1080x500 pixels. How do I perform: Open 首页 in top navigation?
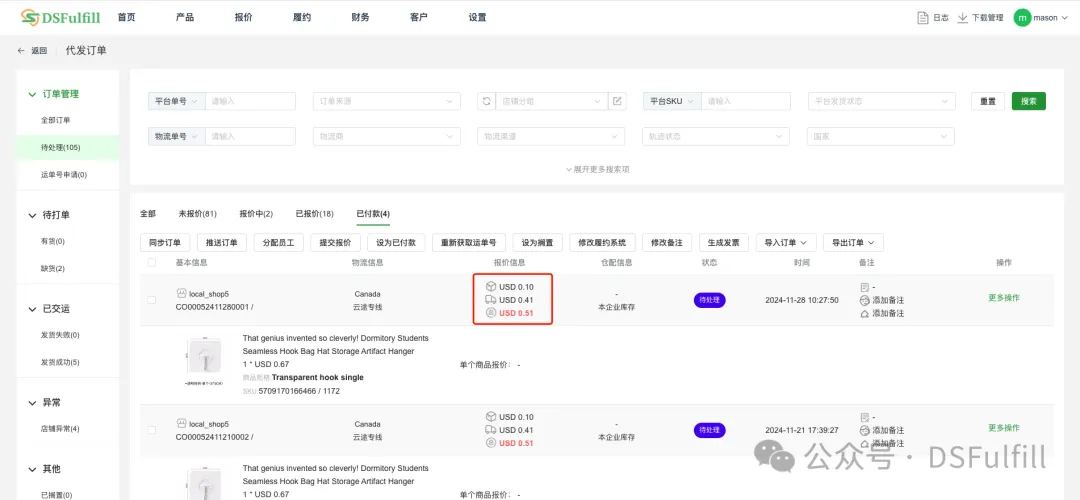click(x=127, y=17)
